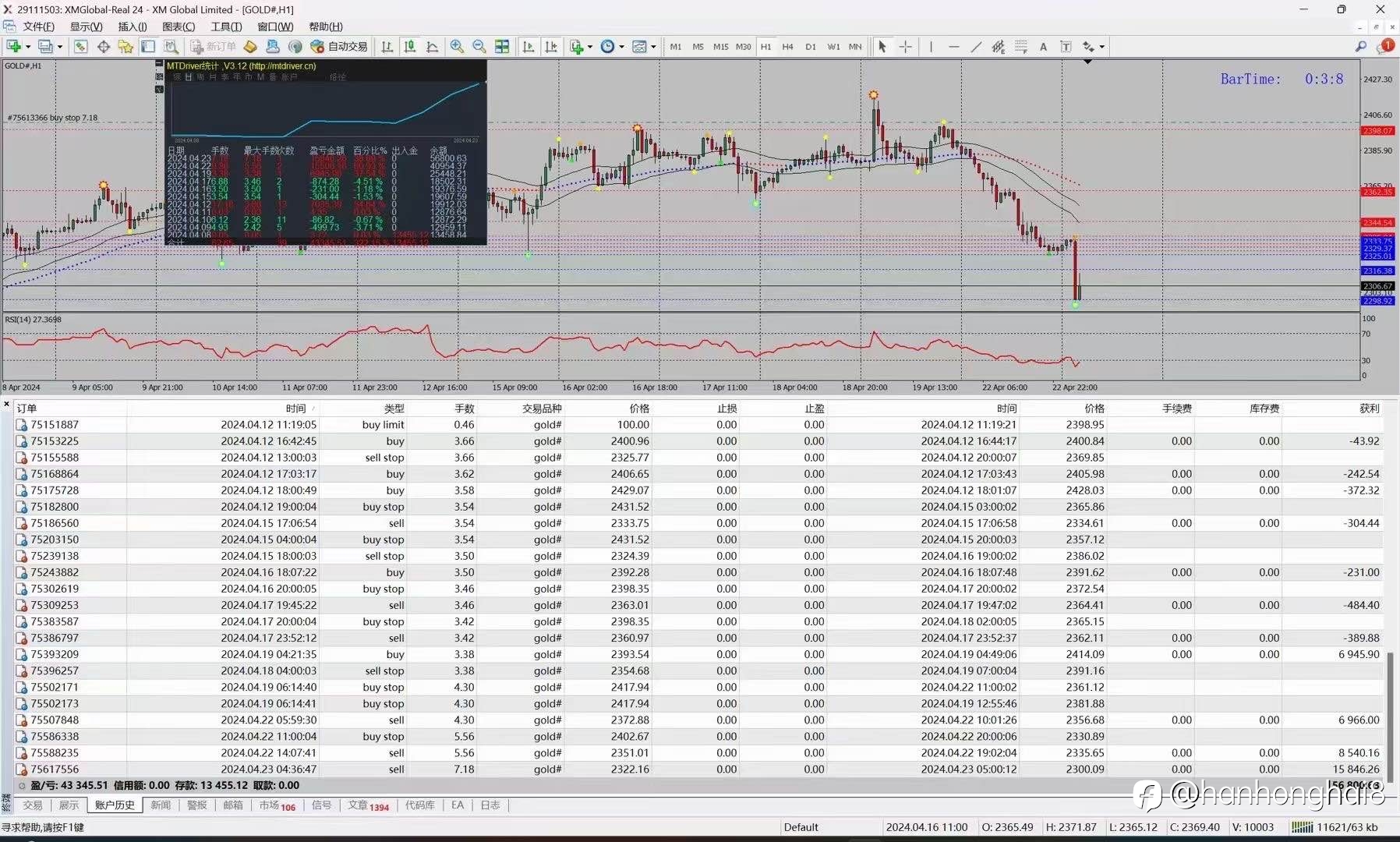Switch chart to bar chart icon
1400x842 pixels.
[387, 47]
